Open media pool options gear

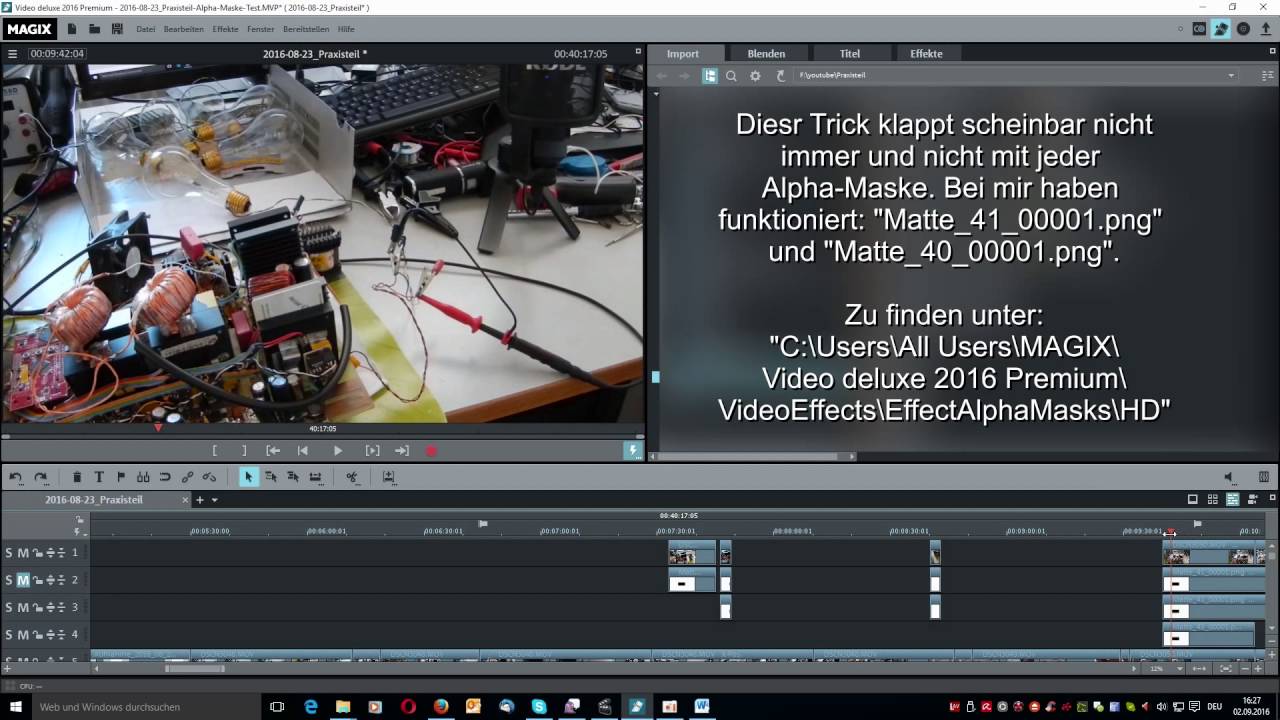755,75
